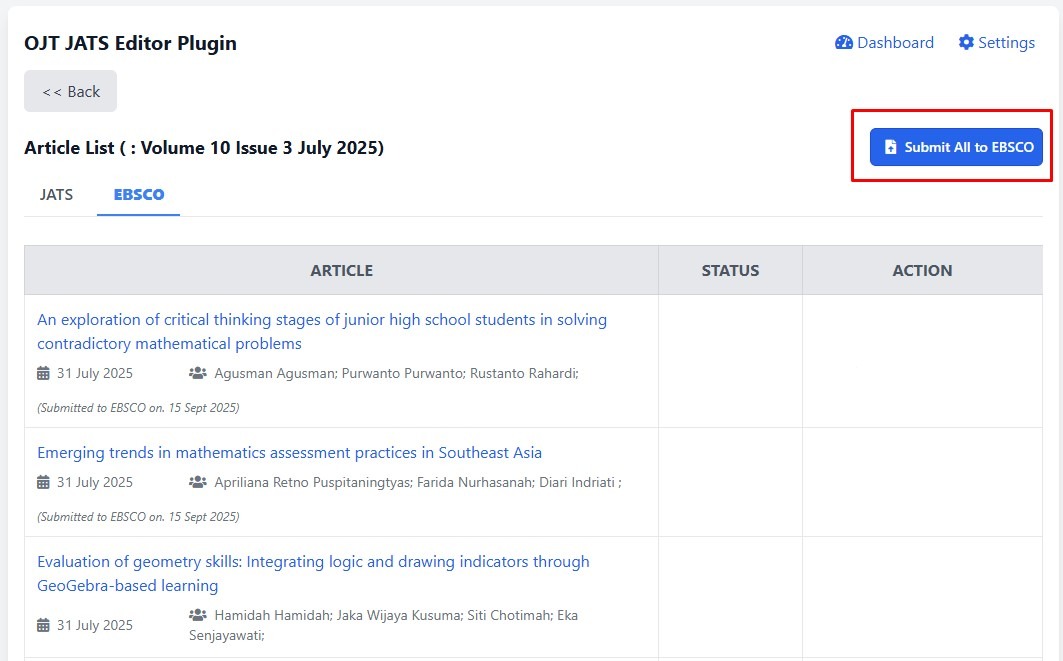Click calendar icon of the first article
The image size is (1063, 661).
[43, 373]
